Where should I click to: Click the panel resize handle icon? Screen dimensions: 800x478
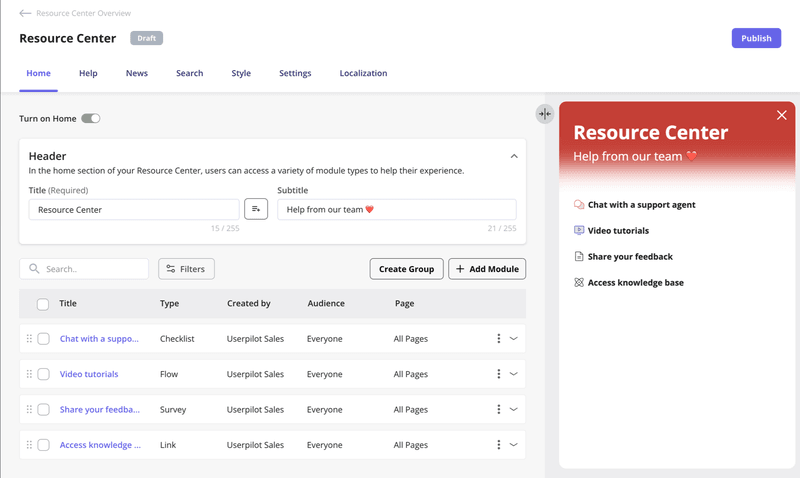[544, 114]
